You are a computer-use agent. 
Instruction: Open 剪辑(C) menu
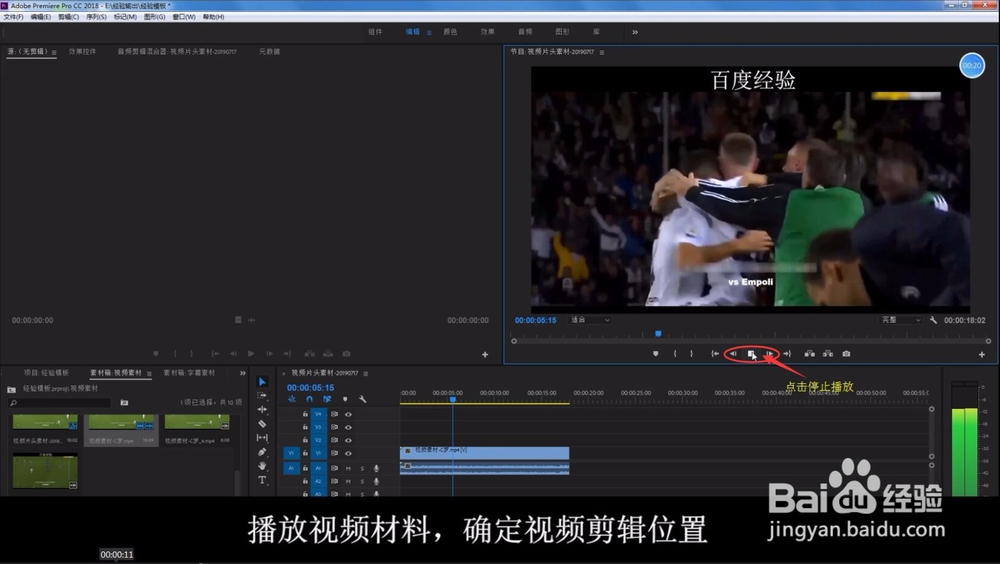point(68,17)
